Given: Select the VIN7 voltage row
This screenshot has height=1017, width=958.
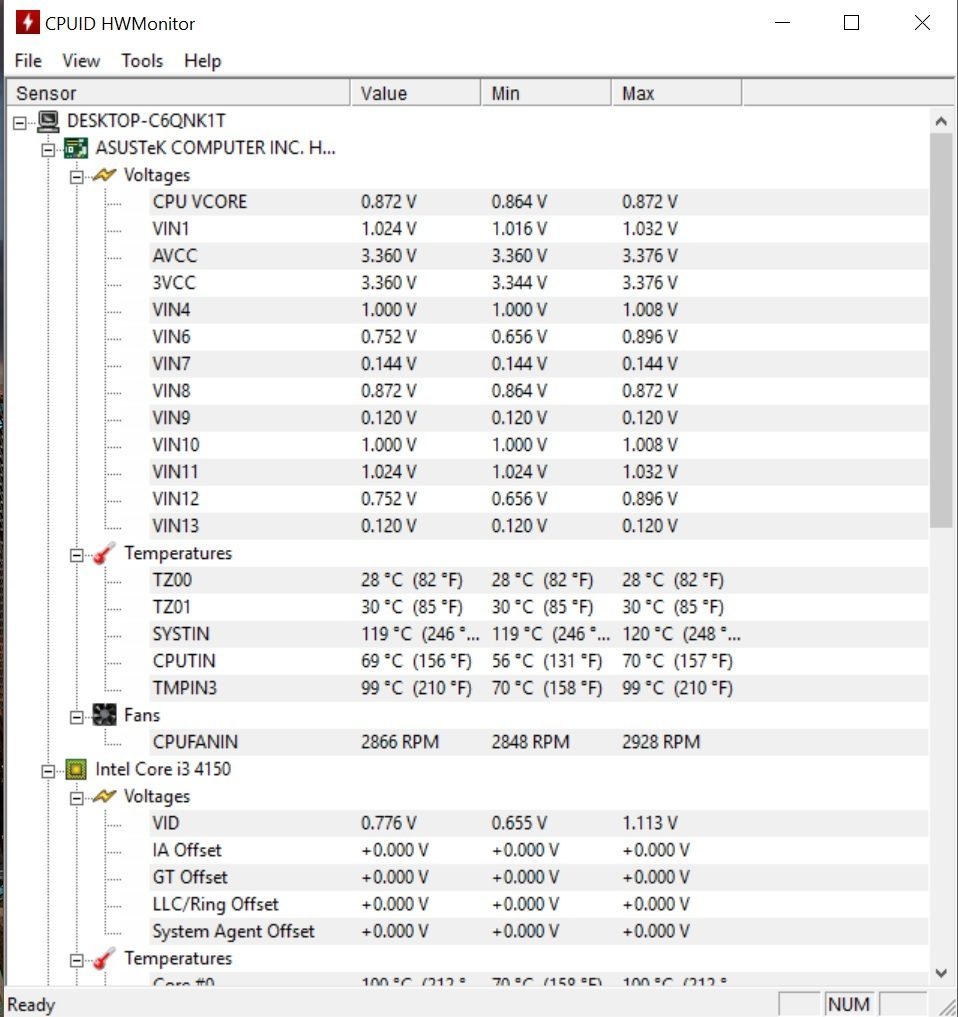Looking at the screenshot, I should point(538,364).
